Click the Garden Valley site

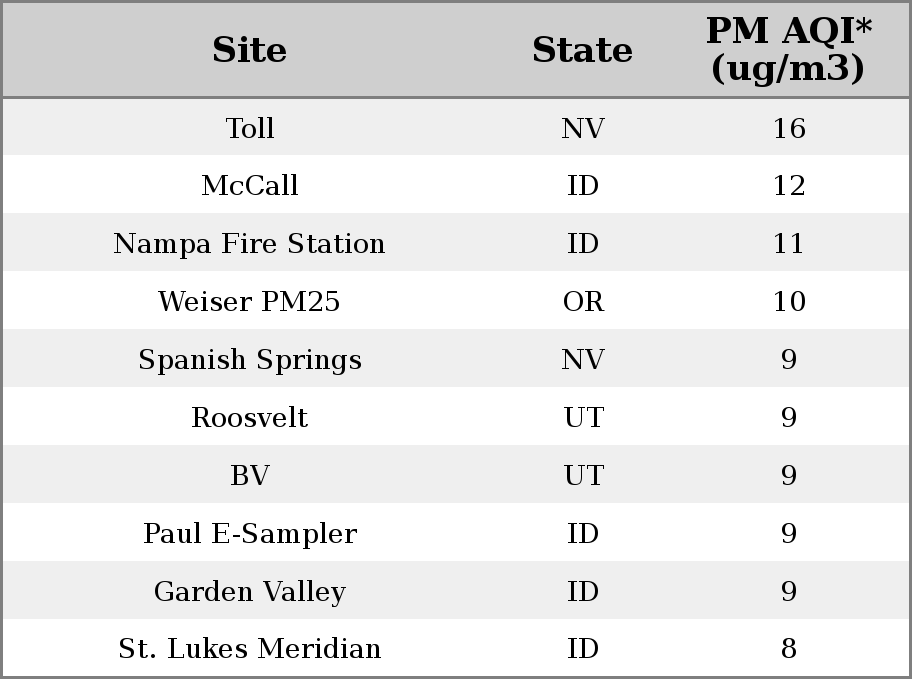click(x=250, y=591)
